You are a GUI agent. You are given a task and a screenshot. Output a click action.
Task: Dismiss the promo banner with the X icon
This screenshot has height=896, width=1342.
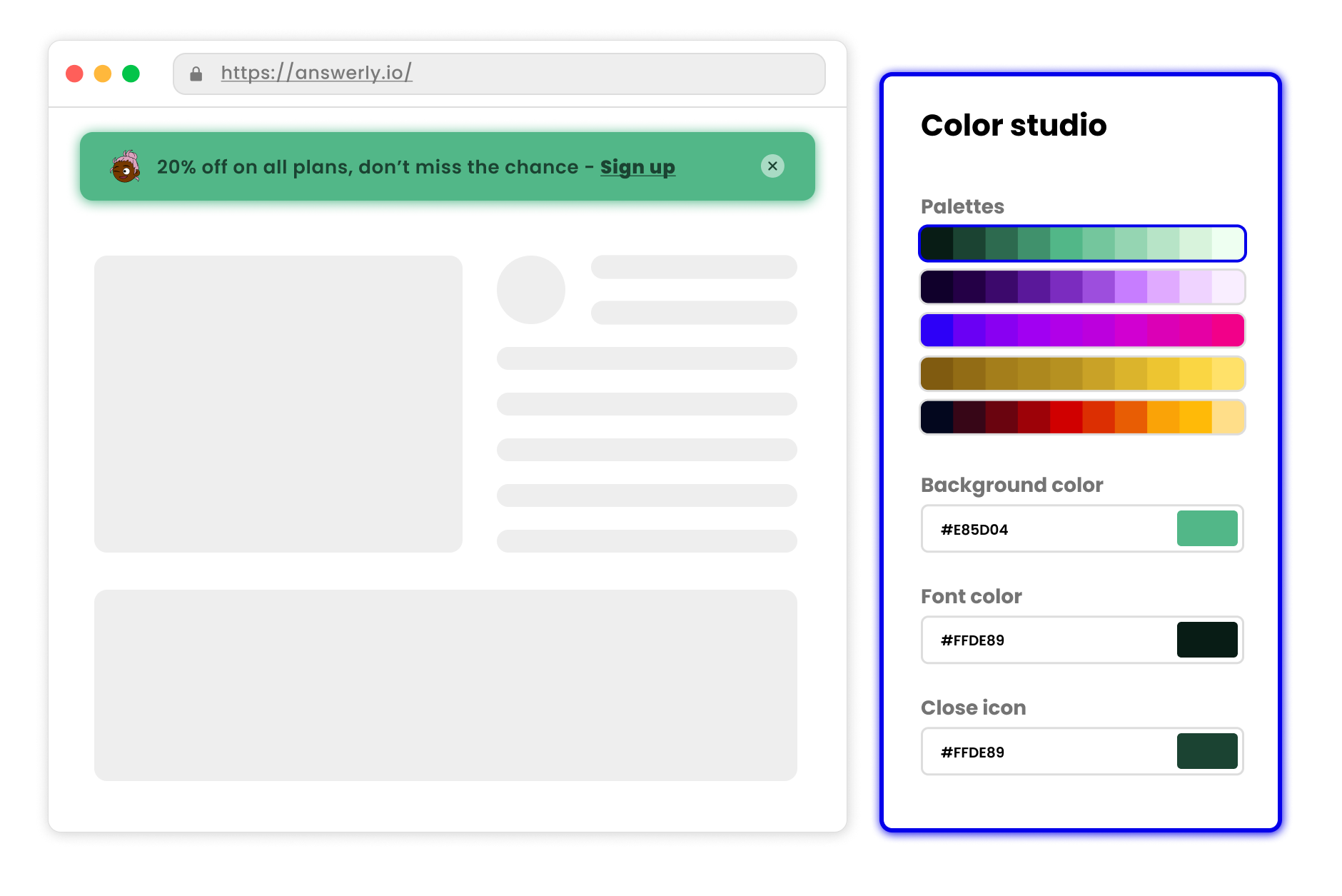[x=772, y=166]
